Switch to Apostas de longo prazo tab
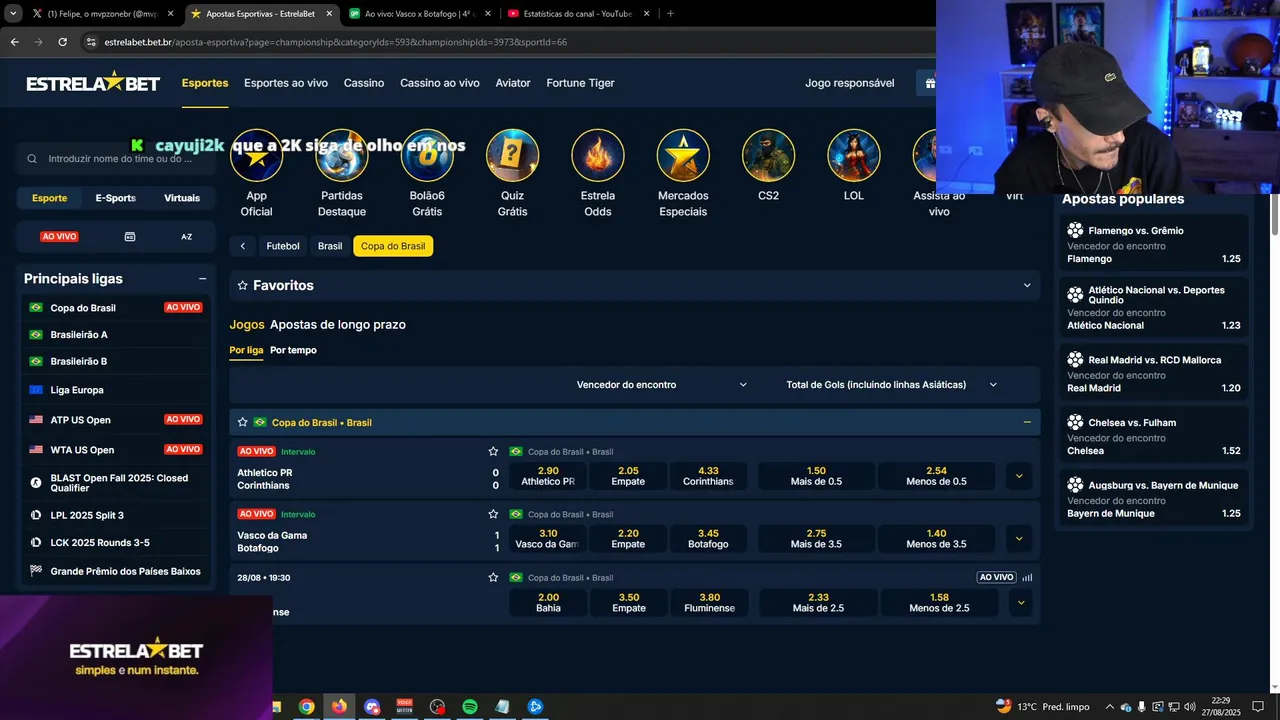 point(338,325)
